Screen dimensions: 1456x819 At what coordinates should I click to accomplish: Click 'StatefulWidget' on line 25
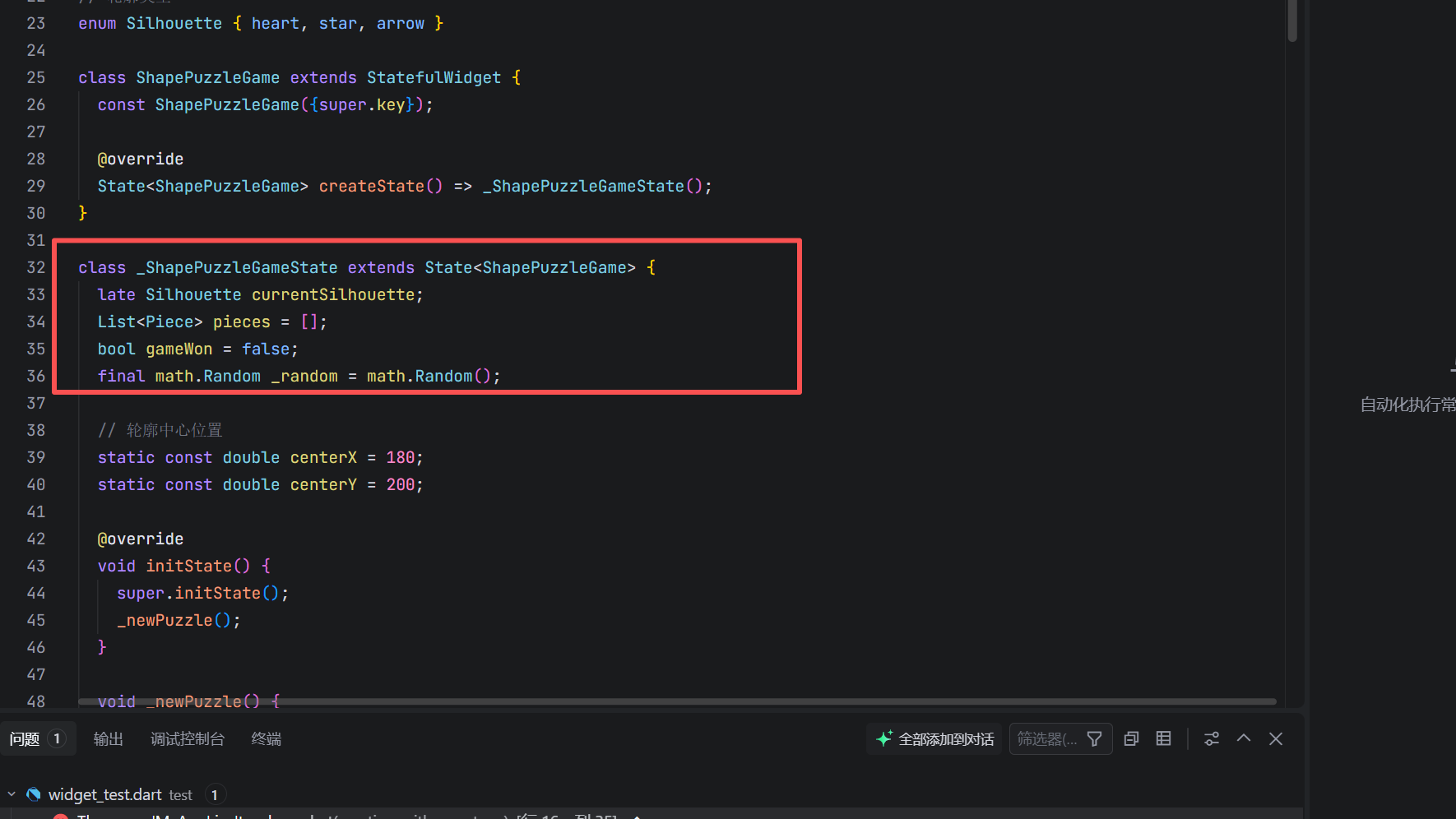(x=434, y=77)
